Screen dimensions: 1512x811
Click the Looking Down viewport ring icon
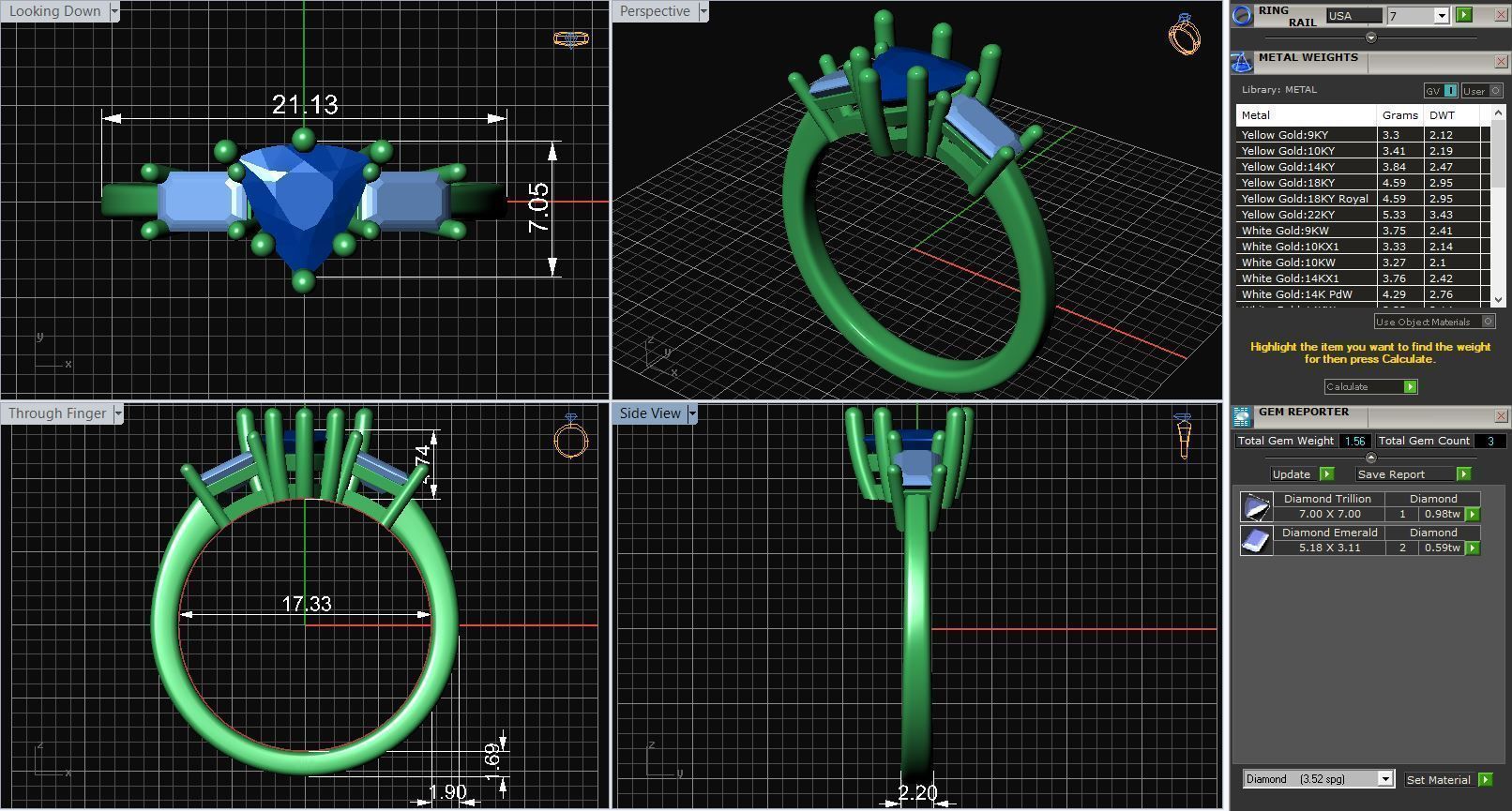point(571,38)
